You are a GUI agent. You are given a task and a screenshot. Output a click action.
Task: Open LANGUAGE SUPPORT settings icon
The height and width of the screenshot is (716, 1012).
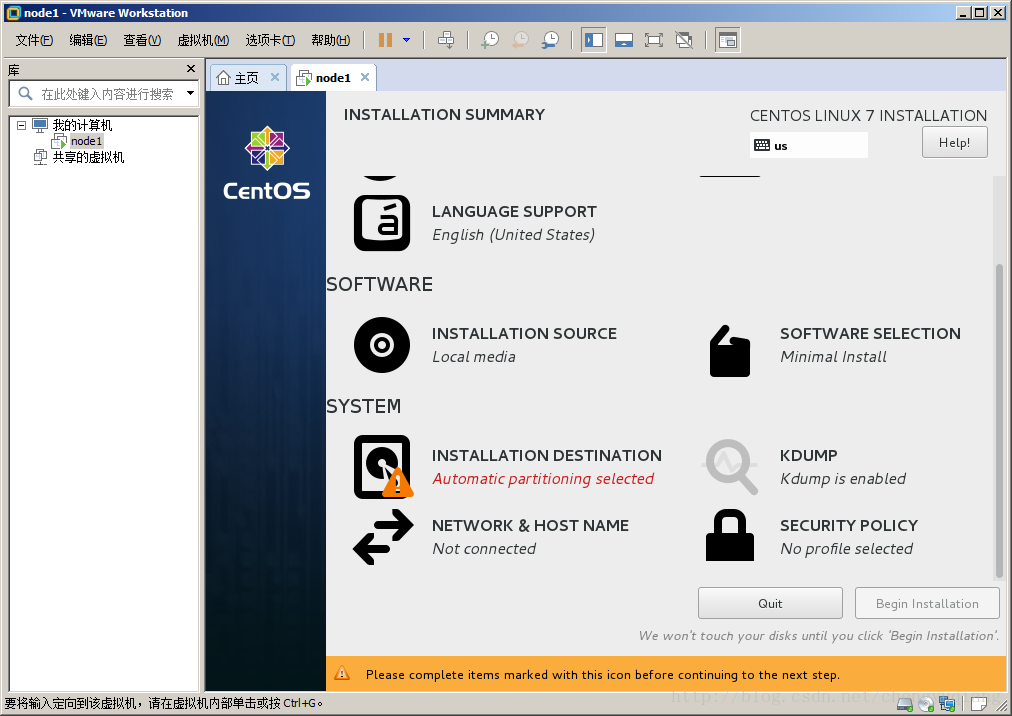(382, 223)
